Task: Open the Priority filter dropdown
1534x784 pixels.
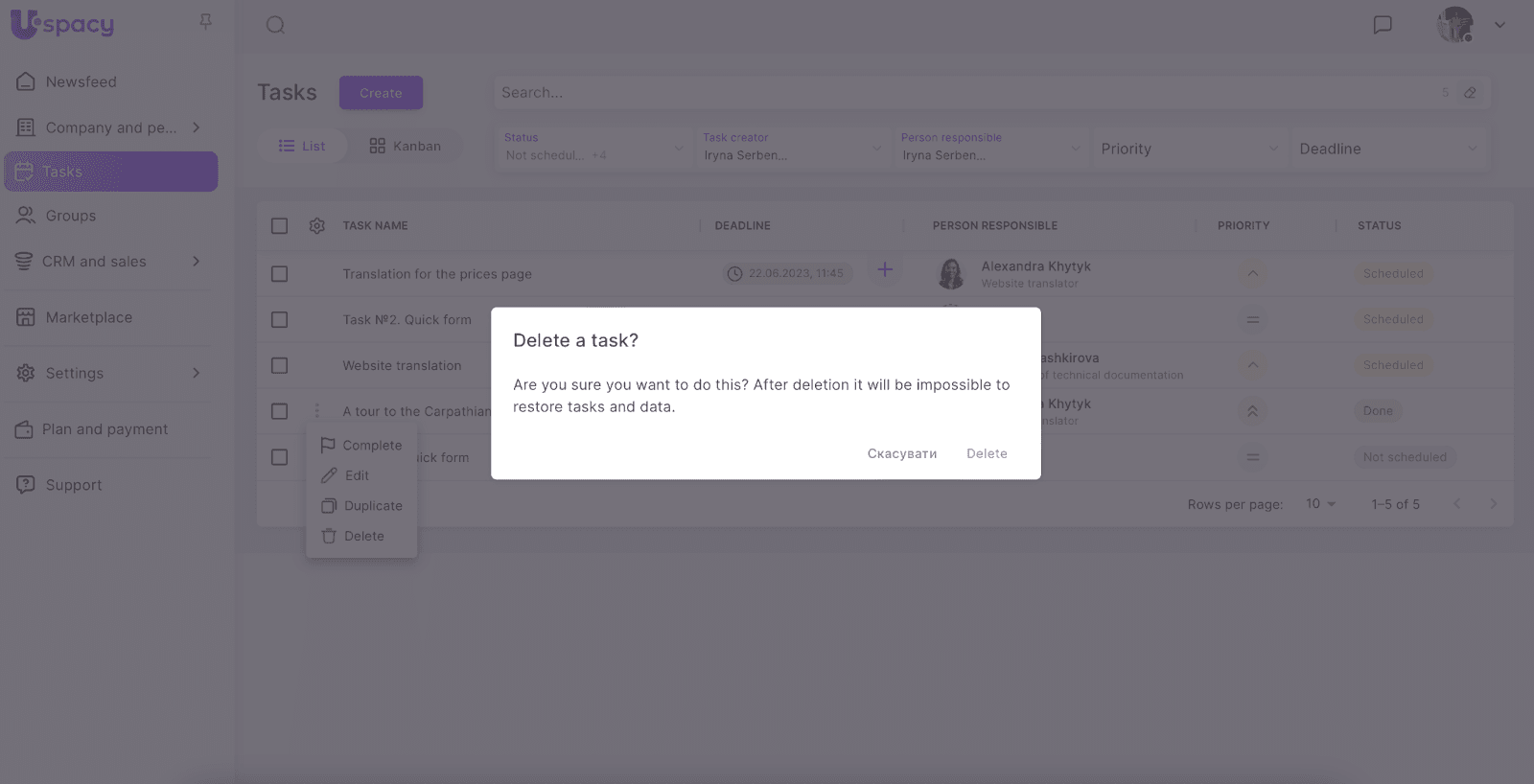Action: 1189,149
